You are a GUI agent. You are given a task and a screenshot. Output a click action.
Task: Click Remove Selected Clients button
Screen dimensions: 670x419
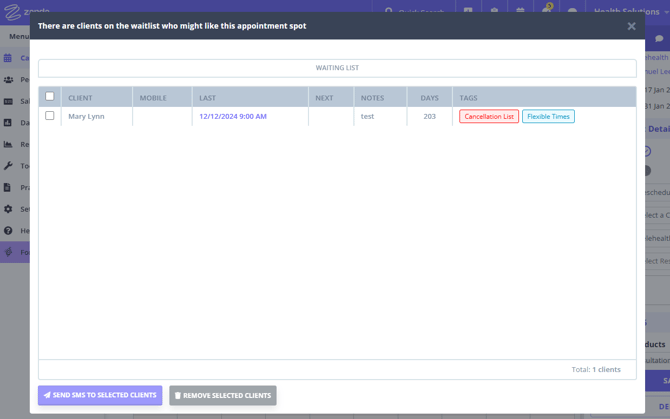click(x=223, y=395)
